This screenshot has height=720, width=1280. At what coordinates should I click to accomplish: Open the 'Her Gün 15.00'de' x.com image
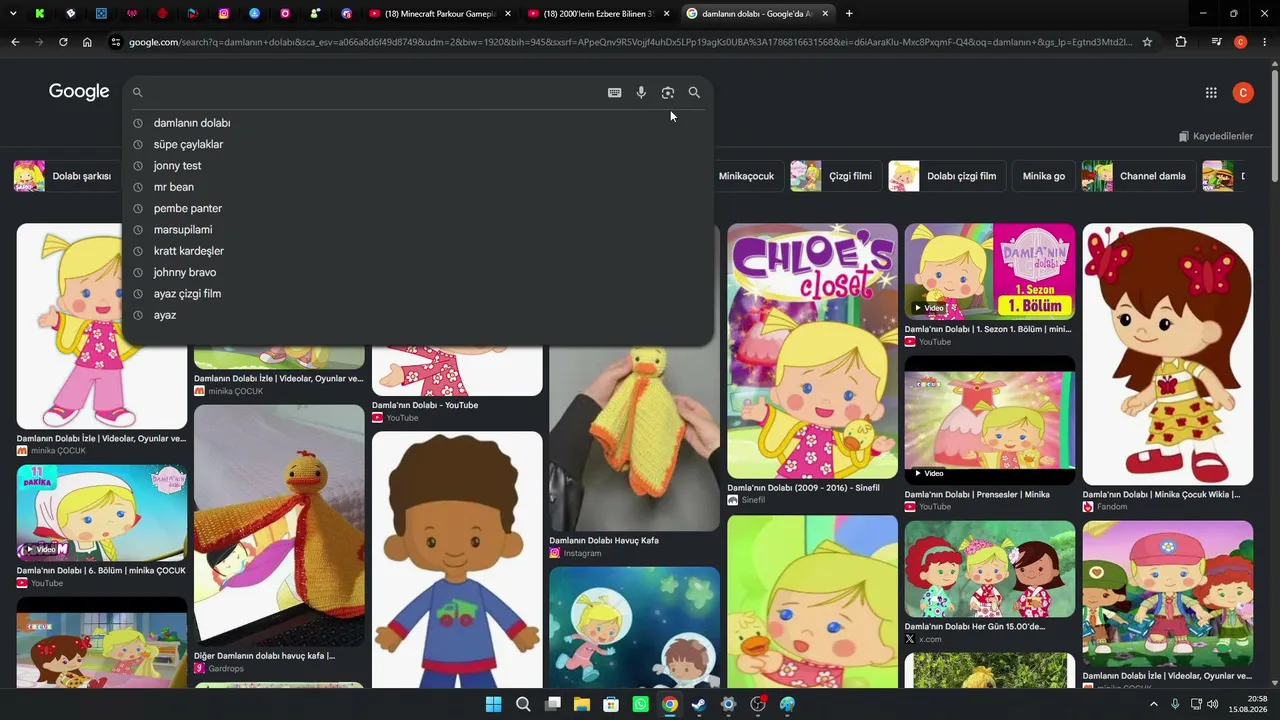pos(990,569)
